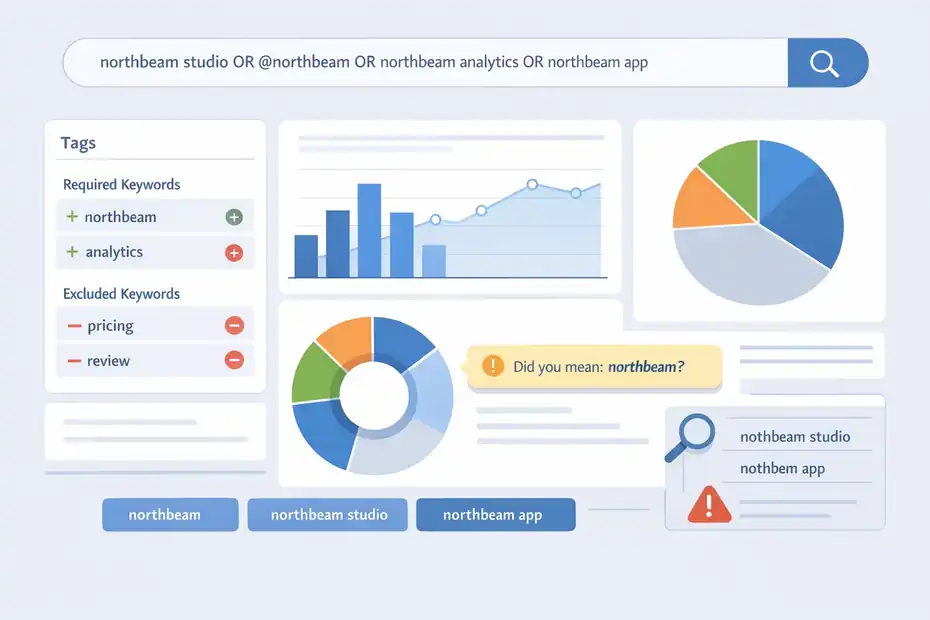This screenshot has width=930, height=620.
Task: Click the tallest bar in bar chart
Action: point(369,230)
